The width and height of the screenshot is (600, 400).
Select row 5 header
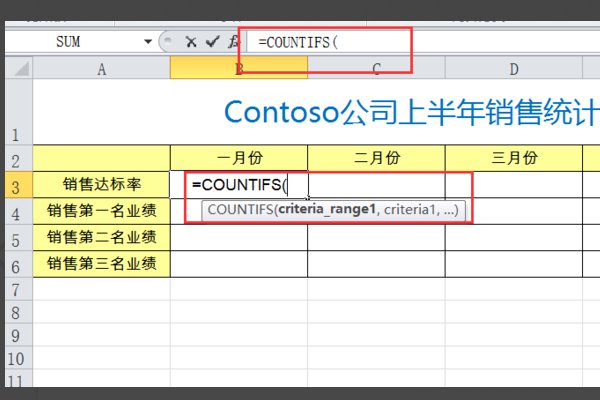click(x=19, y=238)
